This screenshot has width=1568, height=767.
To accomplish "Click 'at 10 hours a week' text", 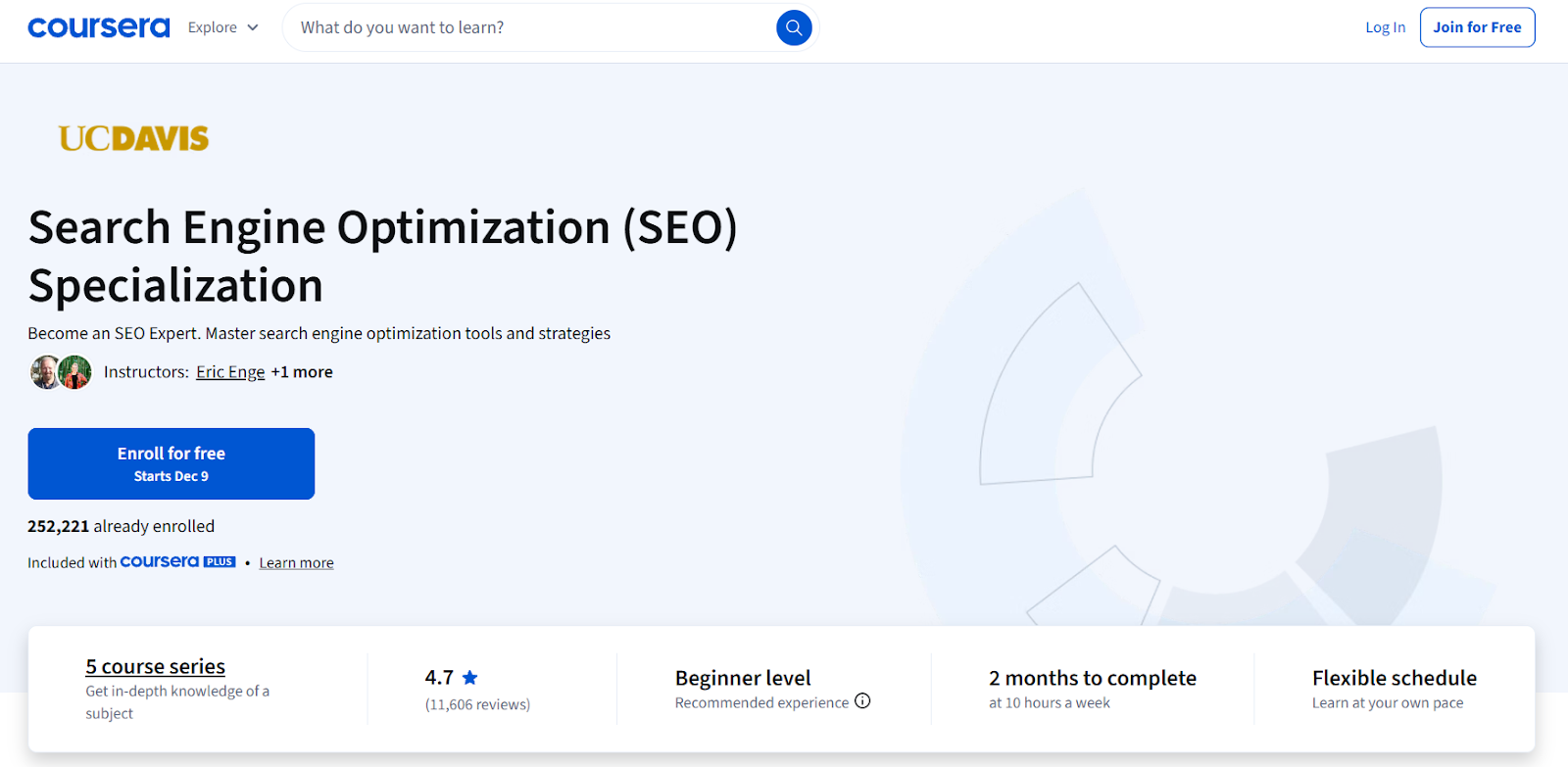I will [1050, 703].
